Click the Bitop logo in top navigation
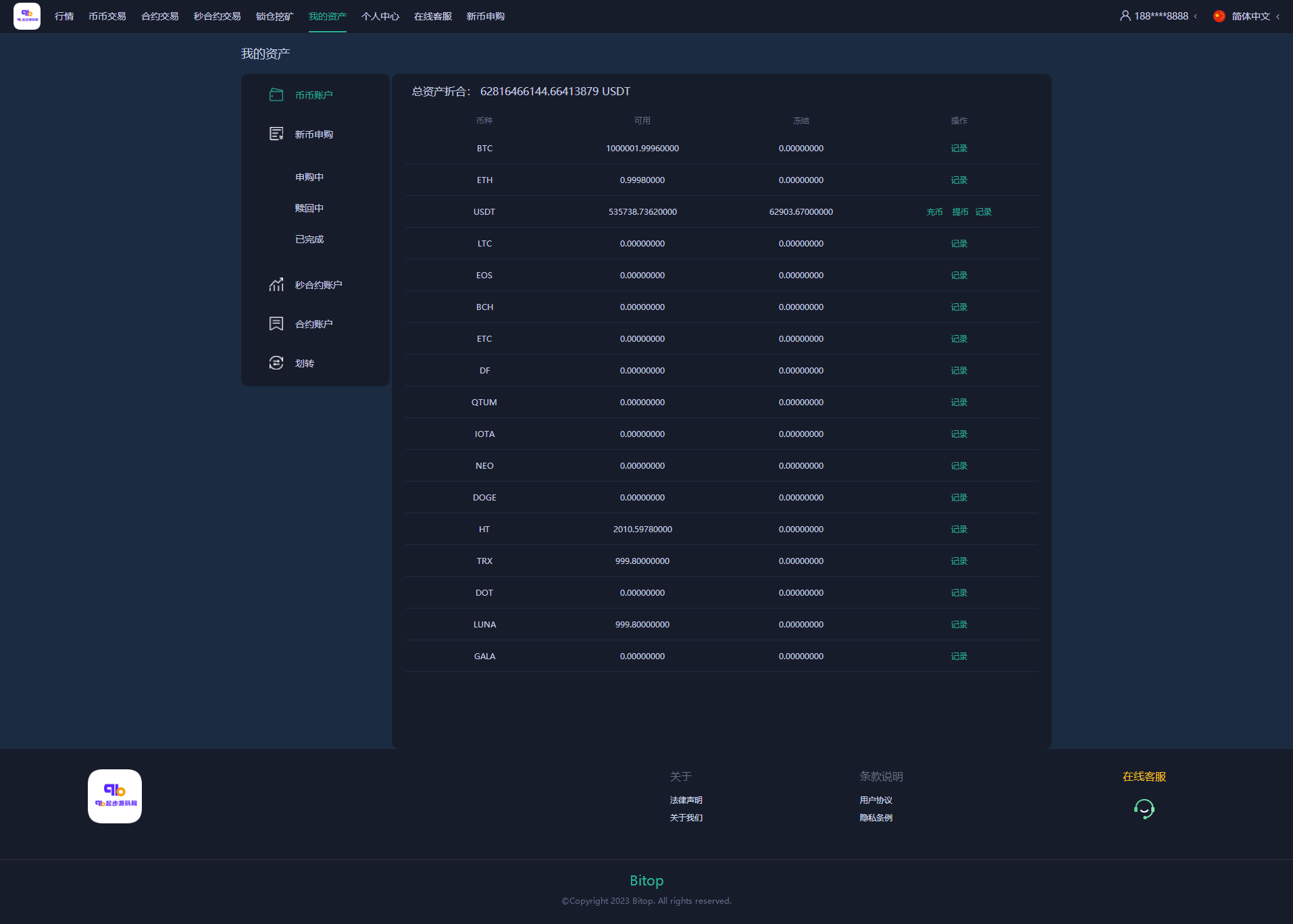1293x924 pixels. [x=27, y=16]
